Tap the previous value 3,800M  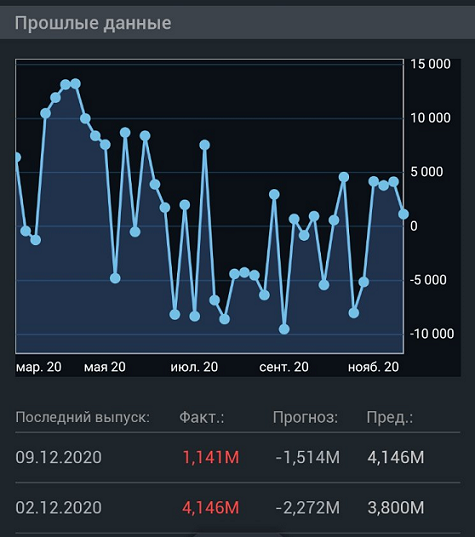click(396, 508)
